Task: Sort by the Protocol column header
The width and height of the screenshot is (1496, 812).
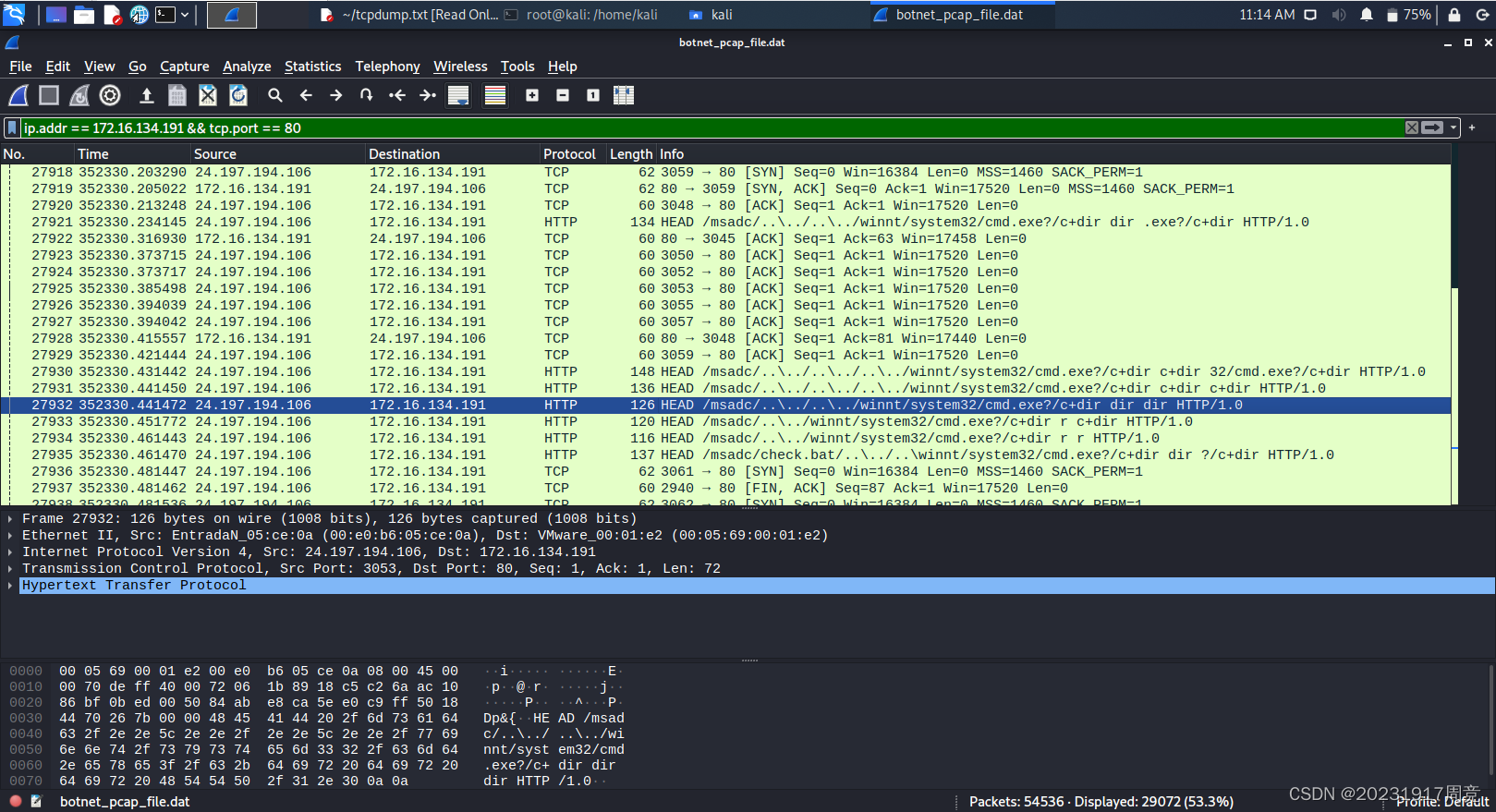Action: pos(573,154)
